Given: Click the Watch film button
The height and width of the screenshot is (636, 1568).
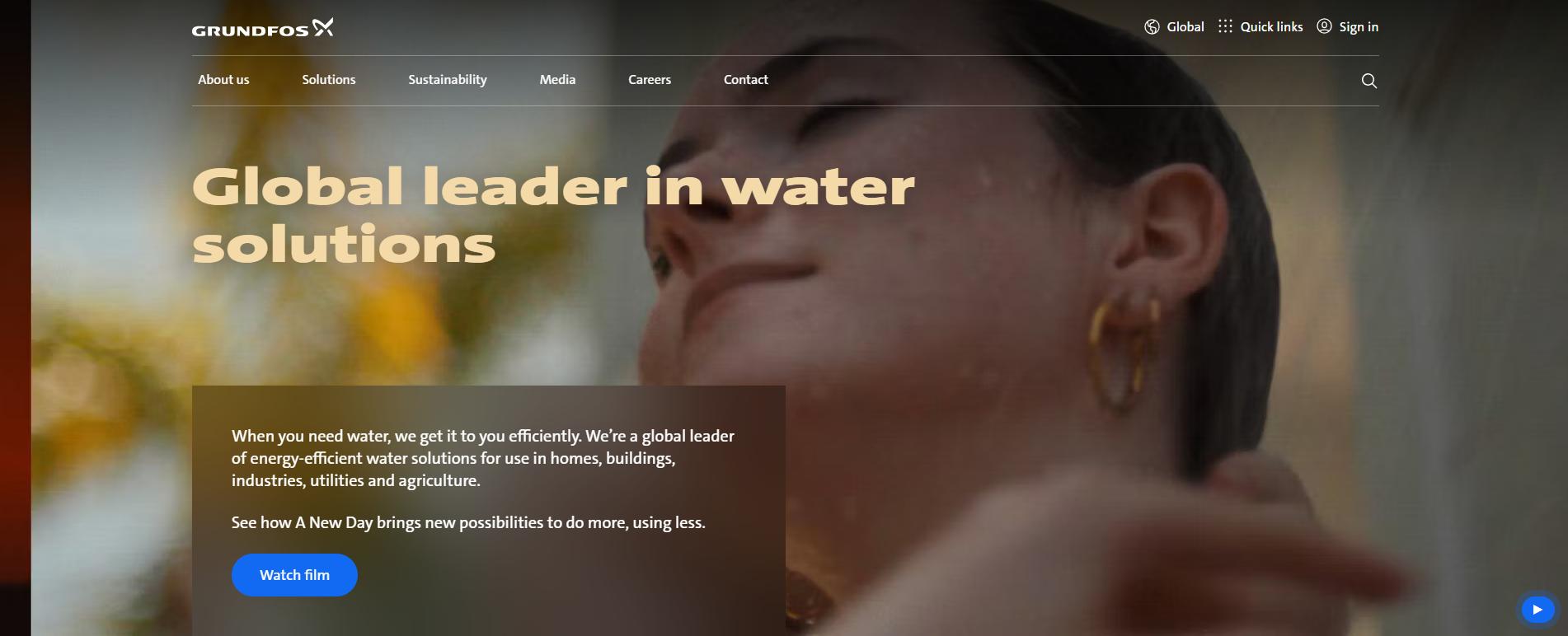Looking at the screenshot, I should (294, 575).
